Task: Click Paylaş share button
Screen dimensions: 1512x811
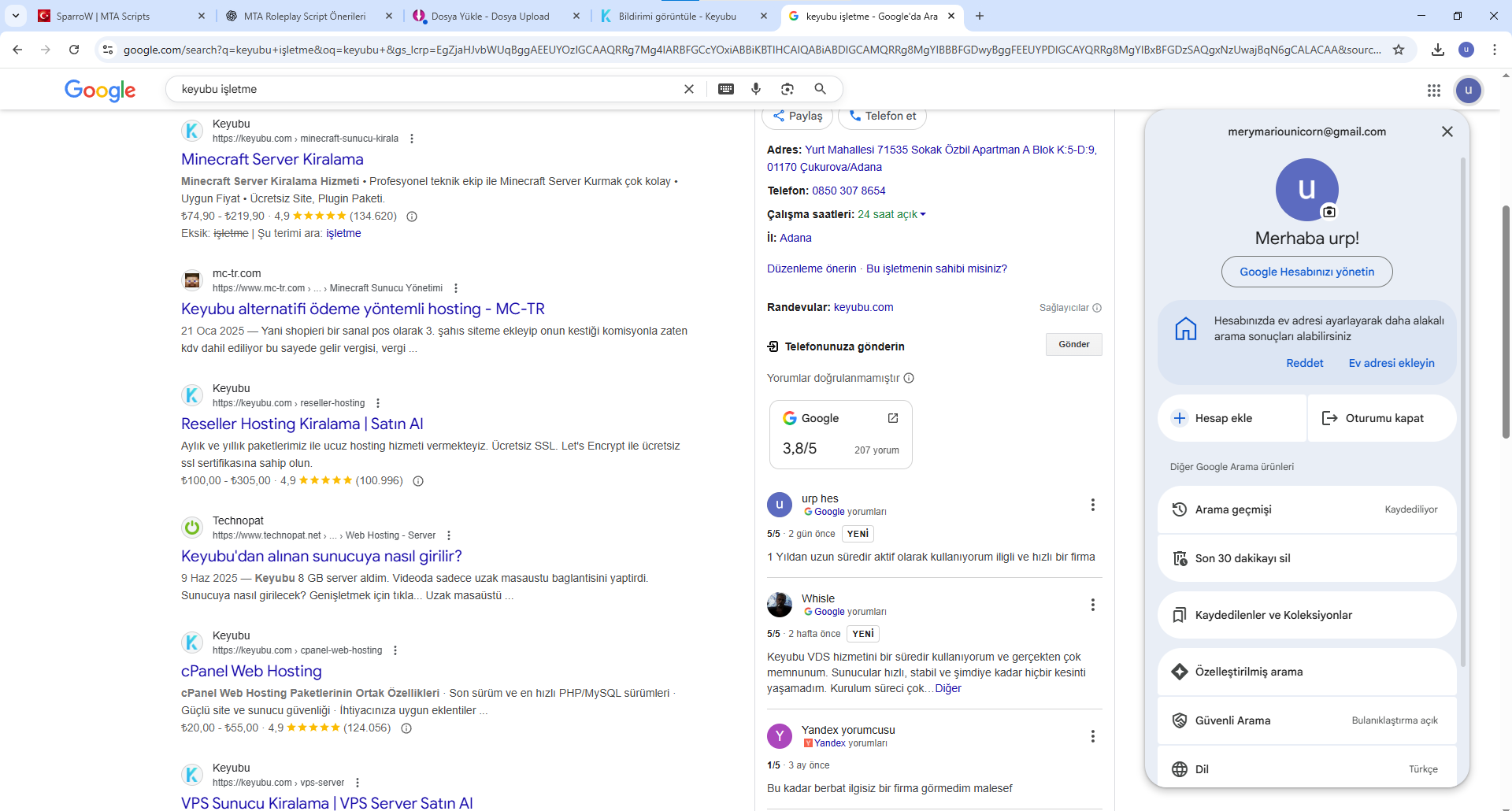Action: (798, 116)
